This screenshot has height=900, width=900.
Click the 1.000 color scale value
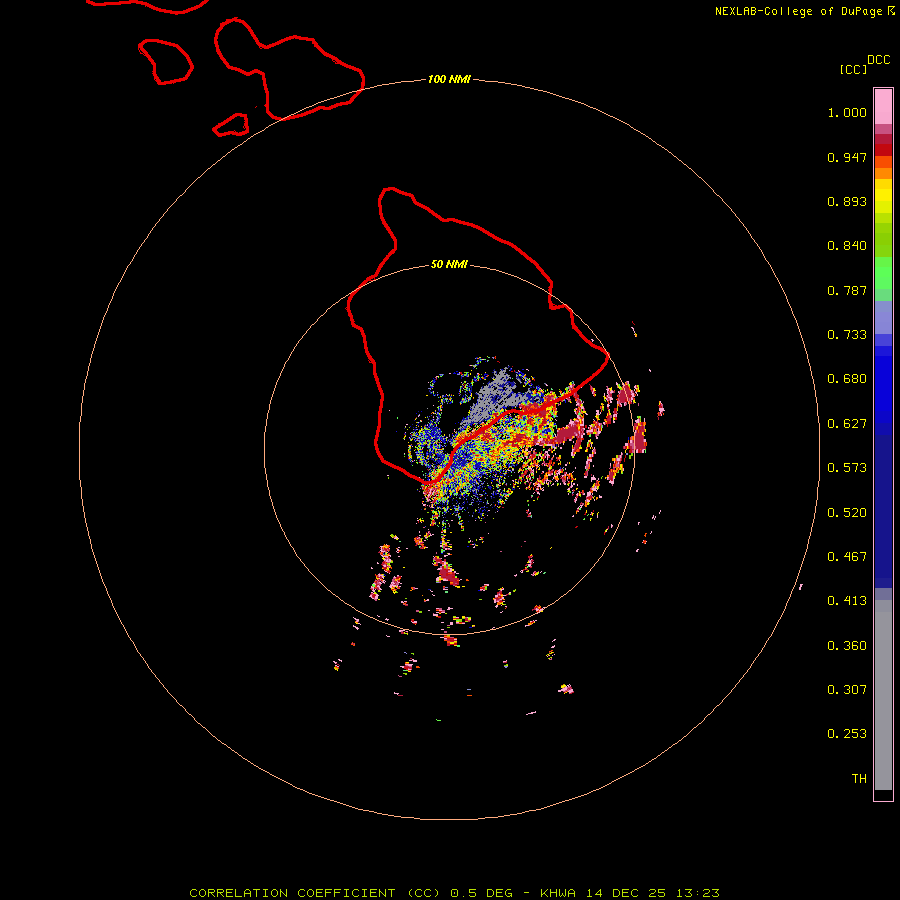click(847, 112)
